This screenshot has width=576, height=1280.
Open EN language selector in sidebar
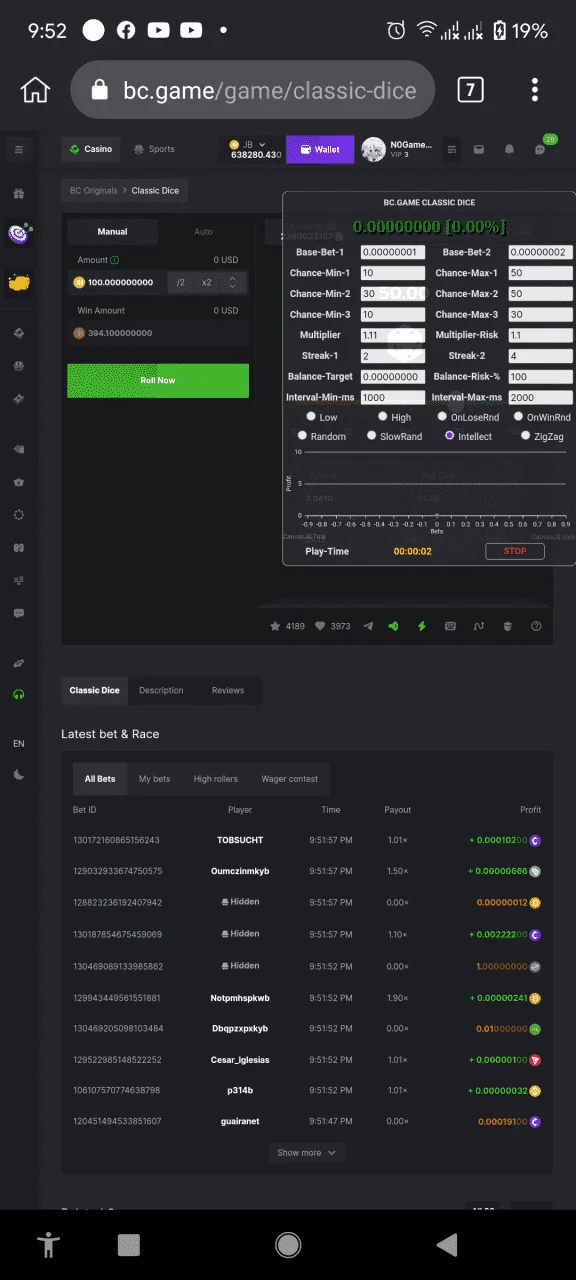18,744
